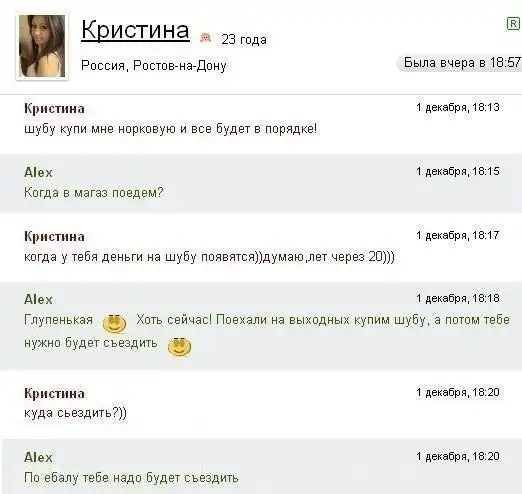
Task: Open the Кристина profile name link
Action: coord(135,30)
